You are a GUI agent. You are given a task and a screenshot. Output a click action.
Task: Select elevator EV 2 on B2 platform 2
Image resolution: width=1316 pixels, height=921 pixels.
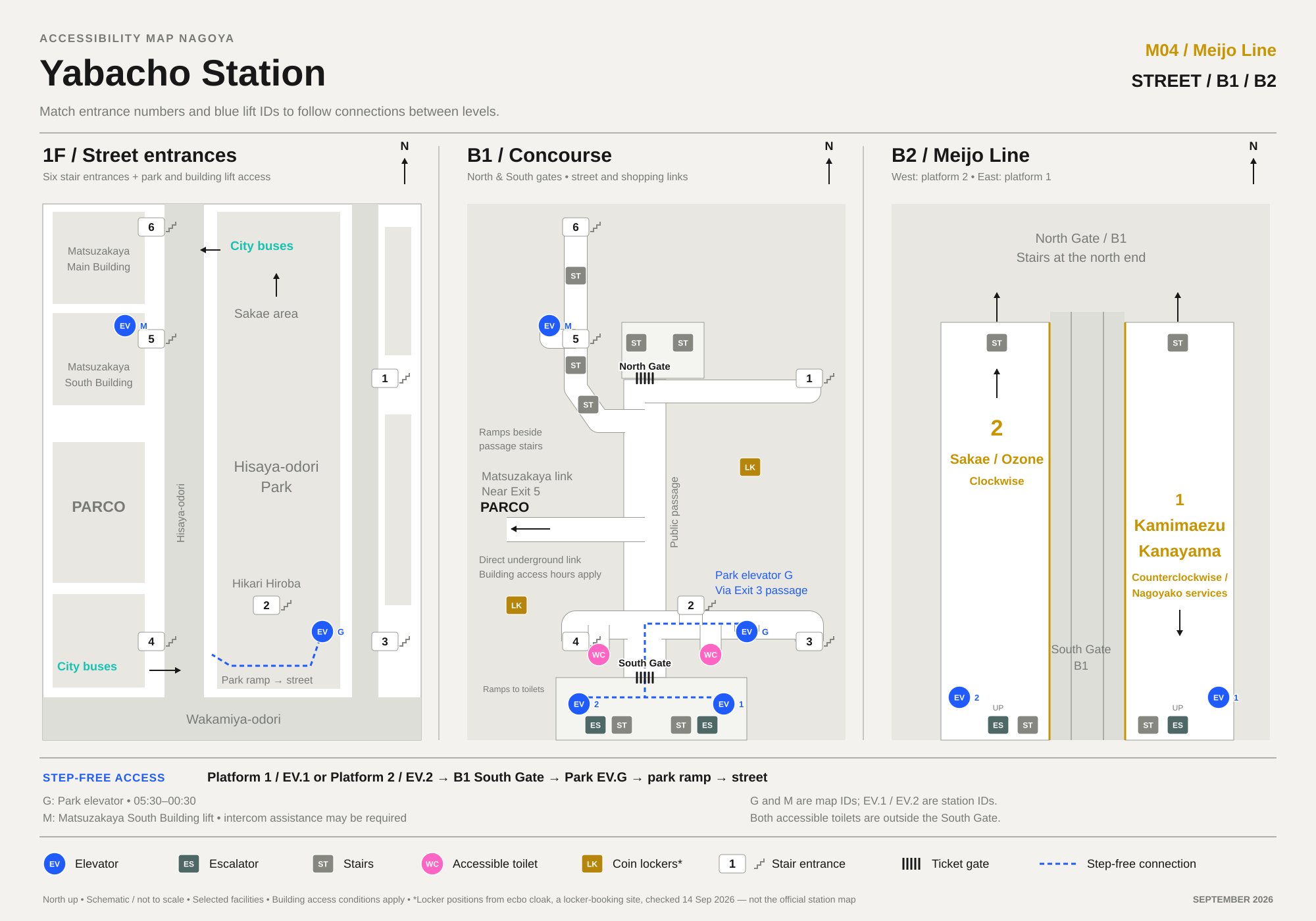coord(959,697)
